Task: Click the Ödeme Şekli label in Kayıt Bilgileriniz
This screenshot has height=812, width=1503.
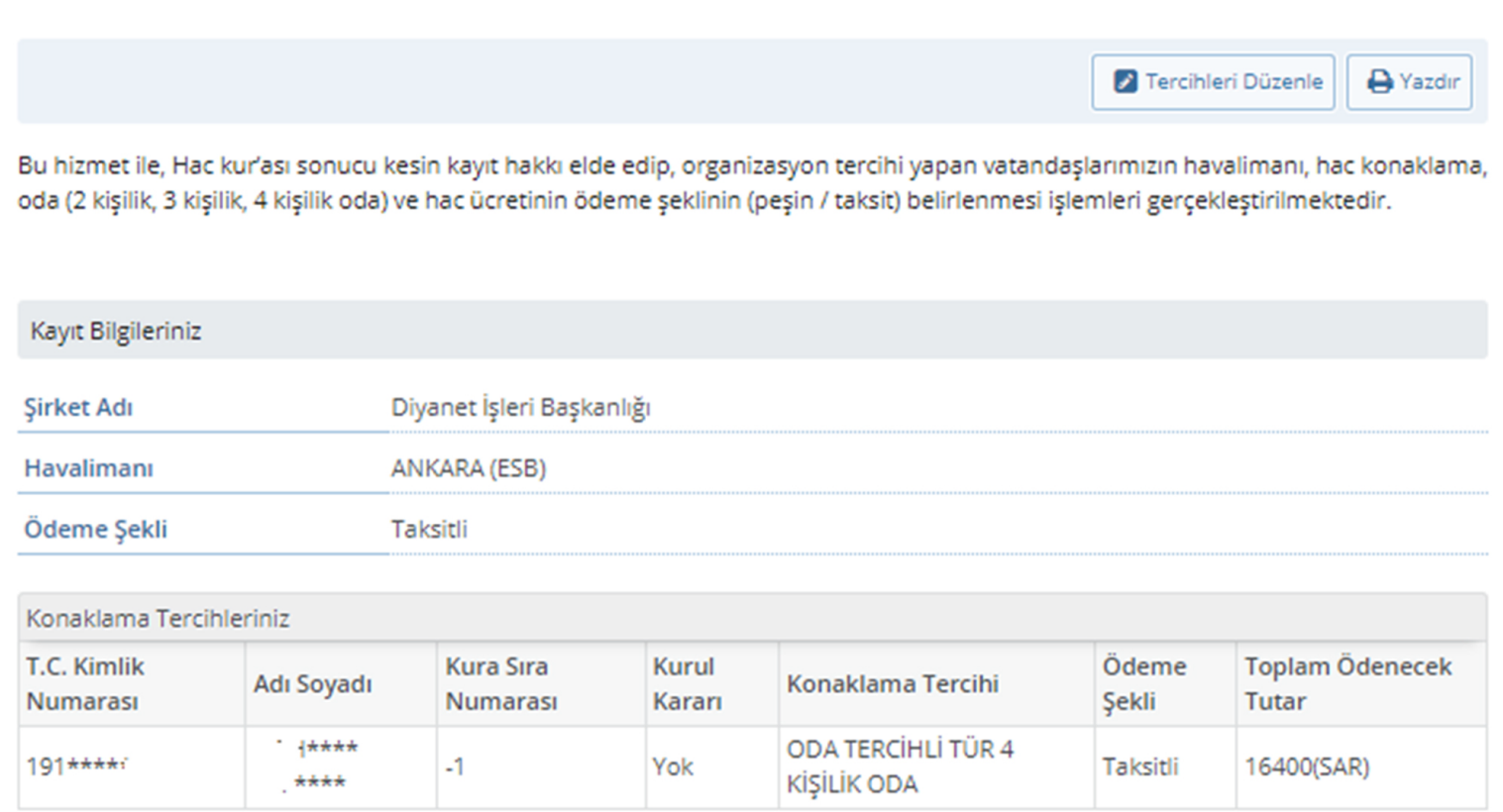Action: point(95,529)
